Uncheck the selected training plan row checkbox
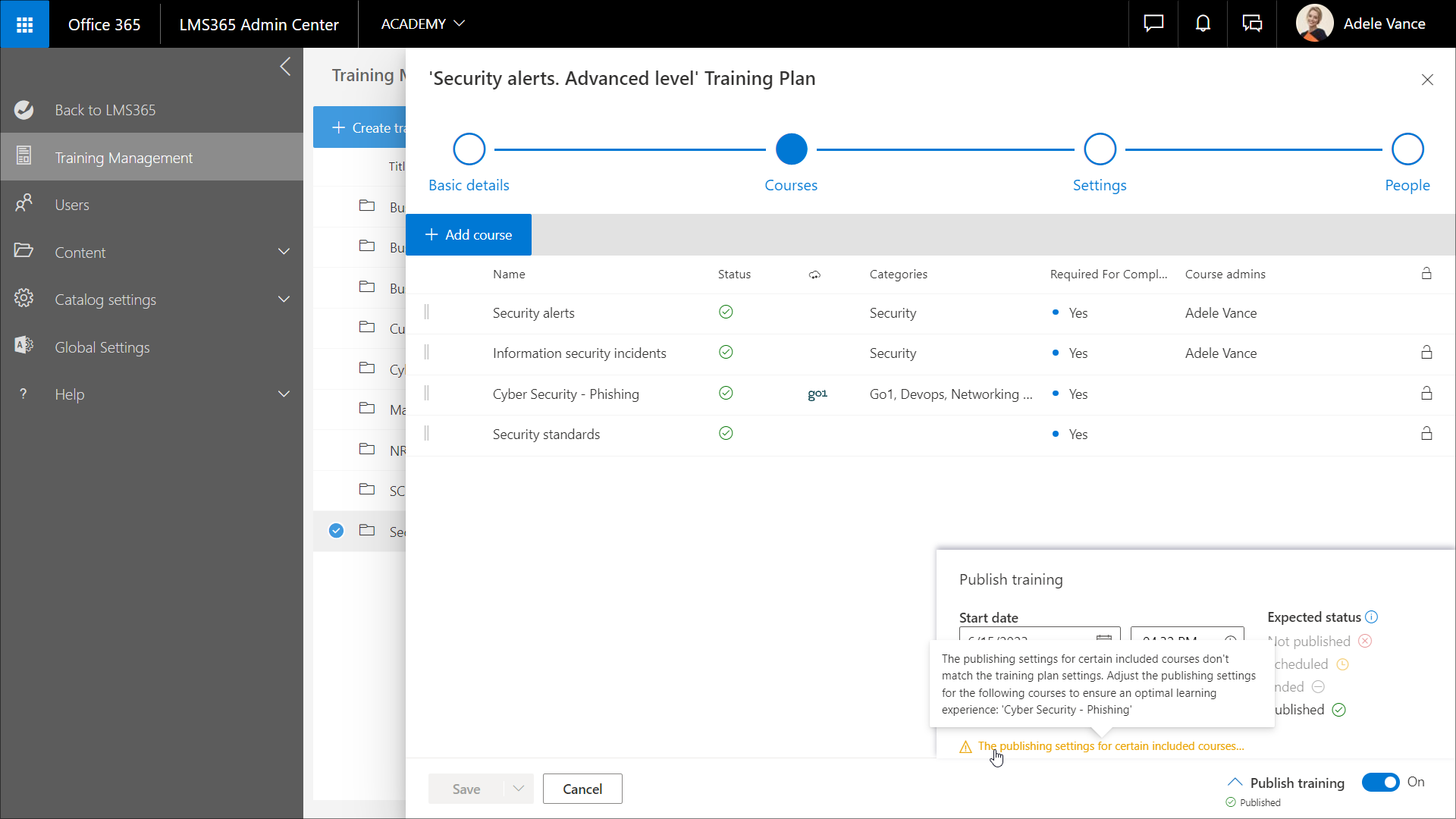The image size is (1456, 819). point(337,531)
